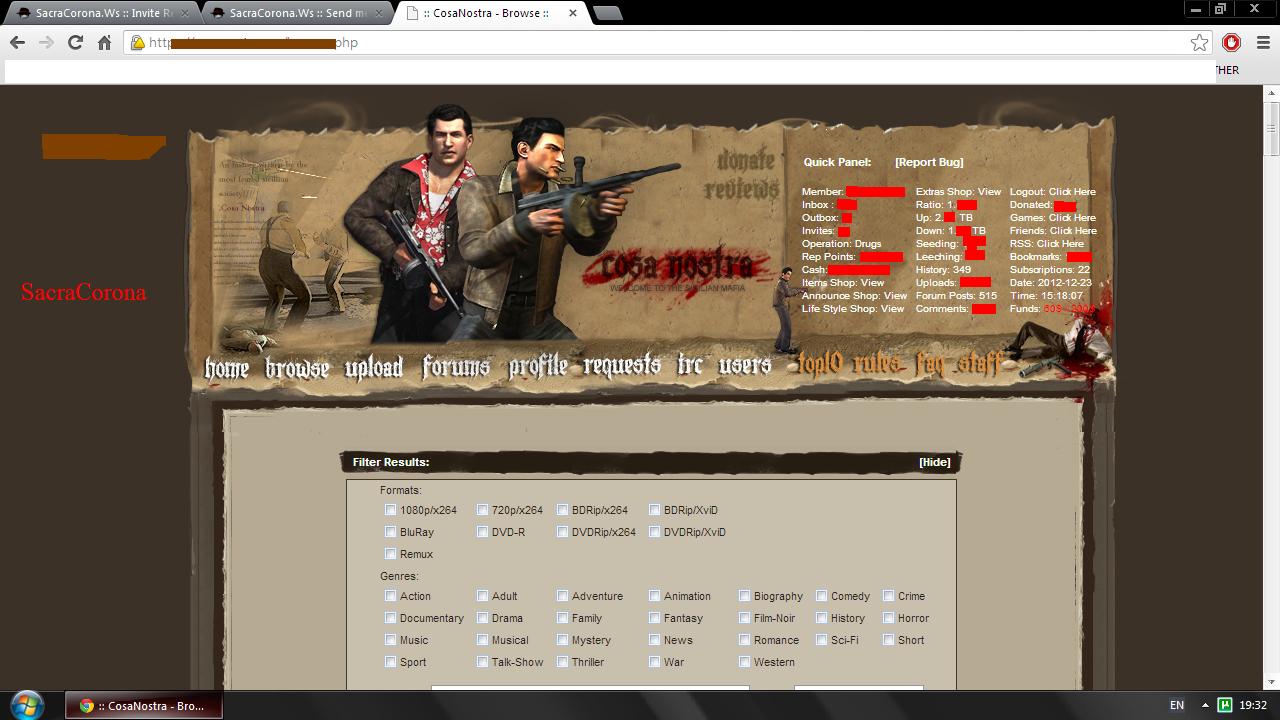This screenshot has width=1280, height=720.
Task: Close the SacraCorona.Ws Invite tab
Action: [x=185, y=13]
